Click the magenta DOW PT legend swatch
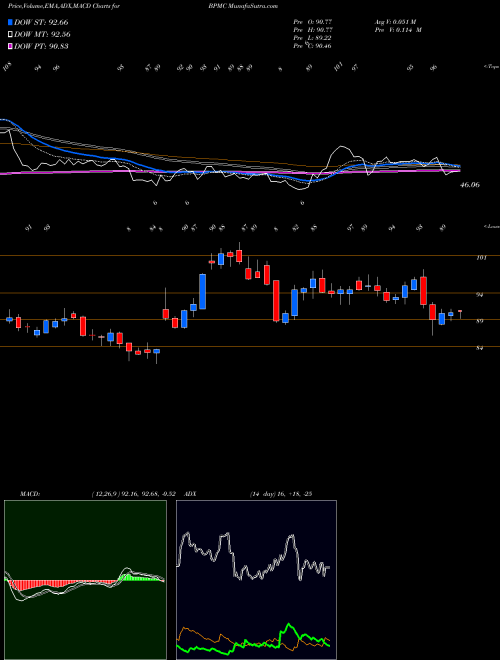Image resolution: width=500 pixels, height=660 pixels. point(11,46)
